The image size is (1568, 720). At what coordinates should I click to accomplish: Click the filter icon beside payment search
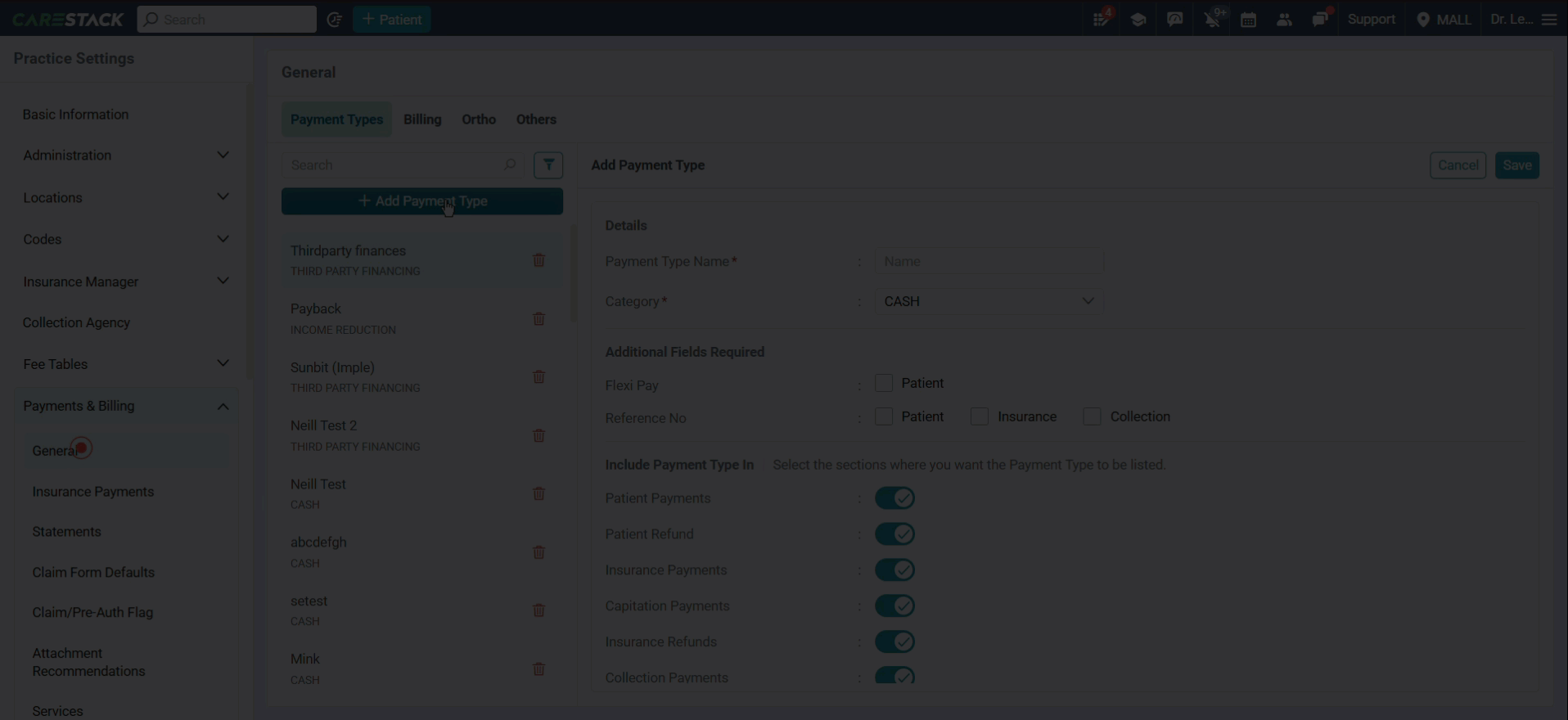tap(548, 164)
